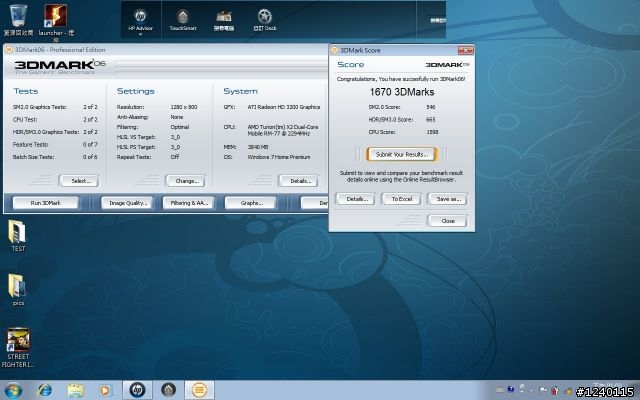640x400 pixels.
Task: Open the Action Center flag tray icon
Action: click(543, 390)
